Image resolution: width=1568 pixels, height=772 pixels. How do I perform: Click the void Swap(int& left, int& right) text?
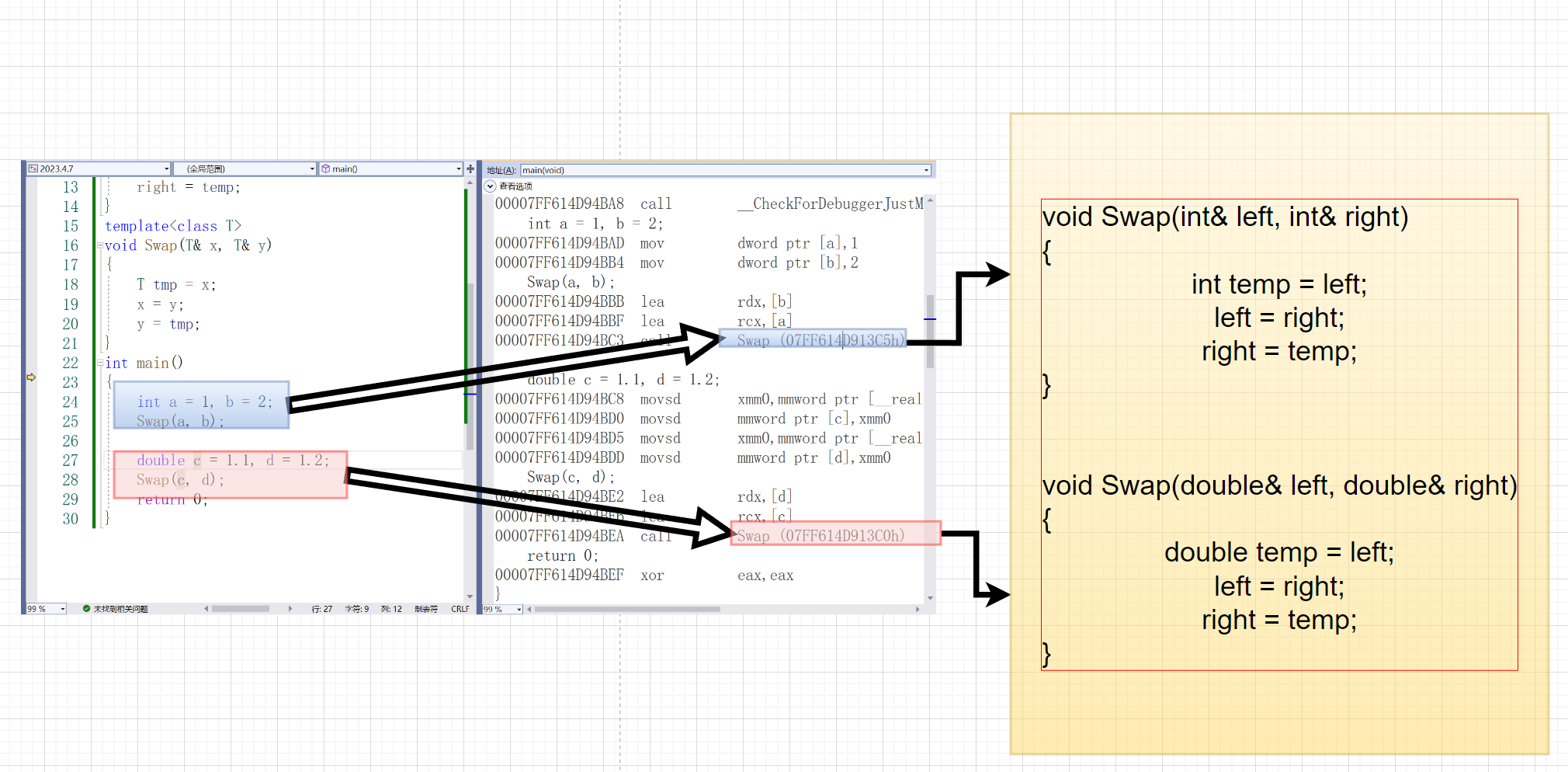coord(1225,217)
